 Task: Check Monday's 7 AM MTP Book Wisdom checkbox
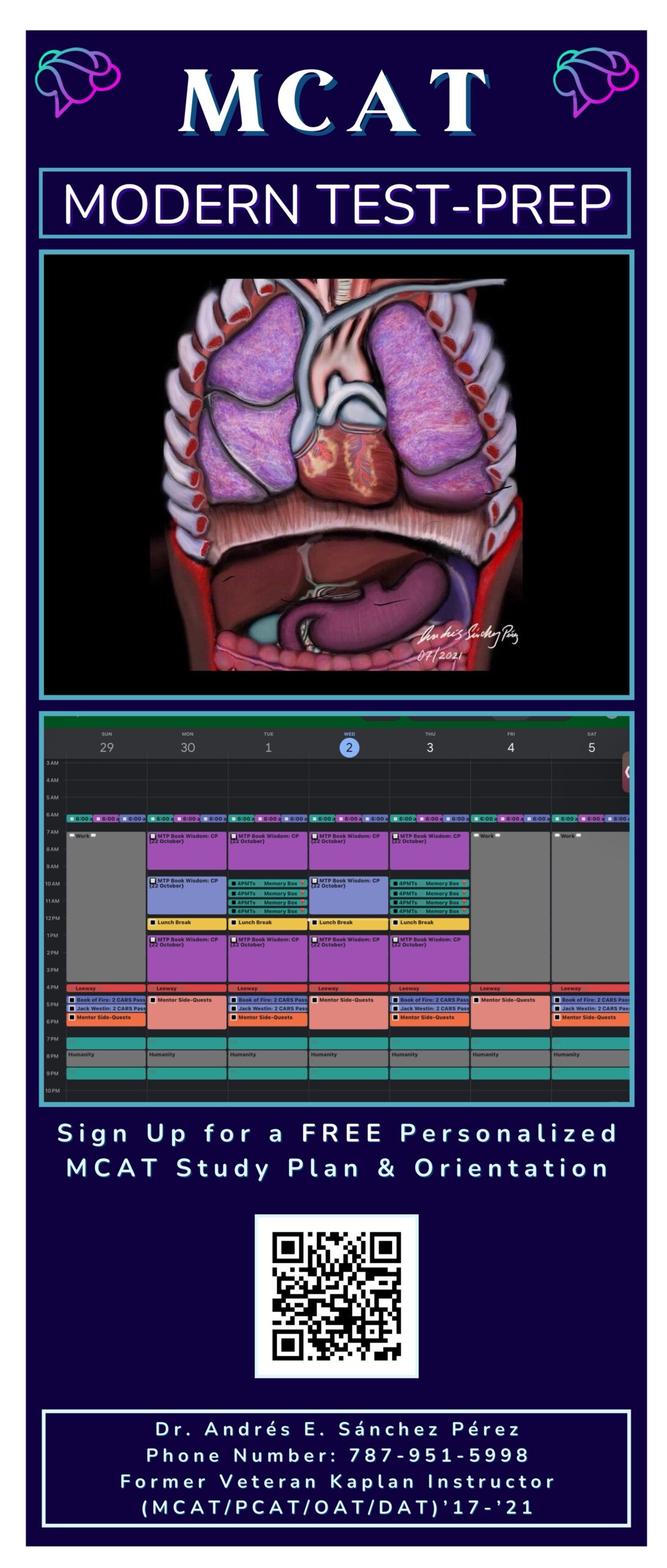[153, 836]
